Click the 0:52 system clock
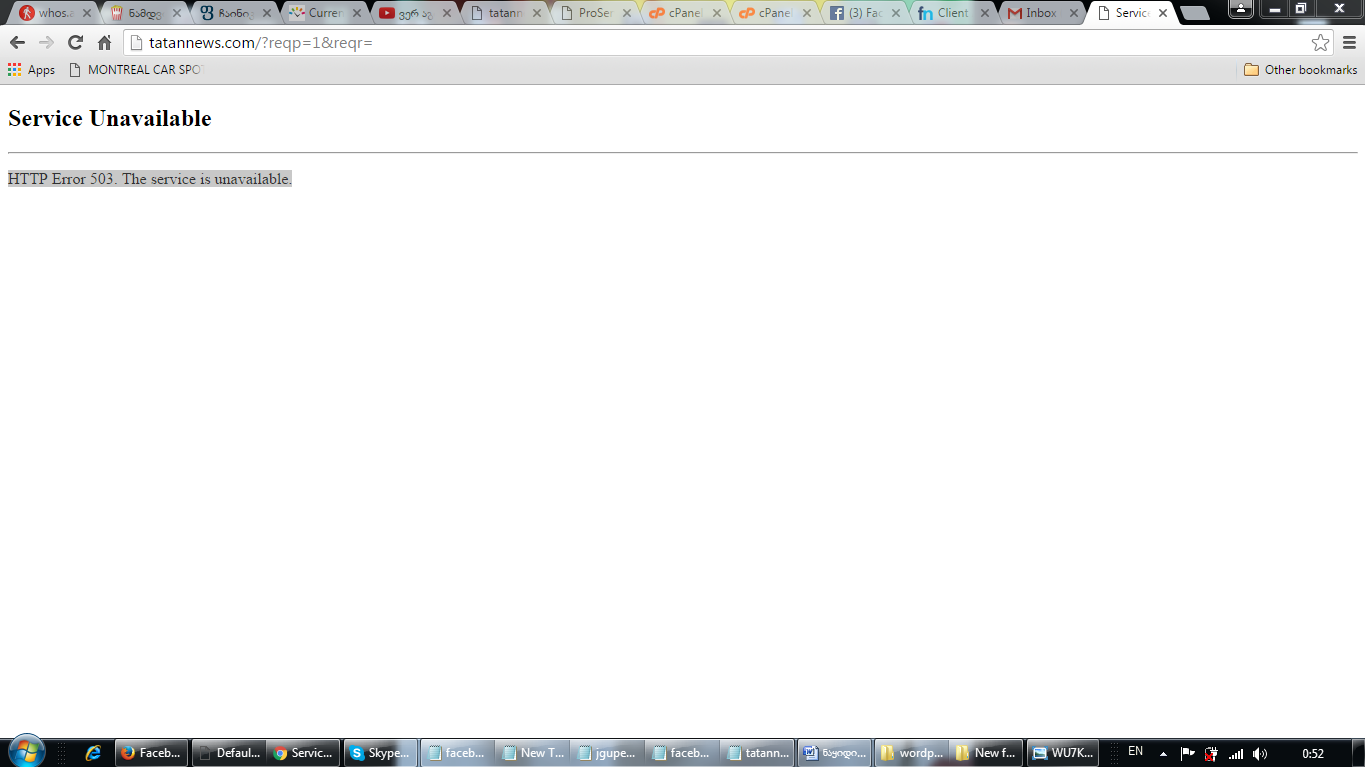 tap(1313, 754)
